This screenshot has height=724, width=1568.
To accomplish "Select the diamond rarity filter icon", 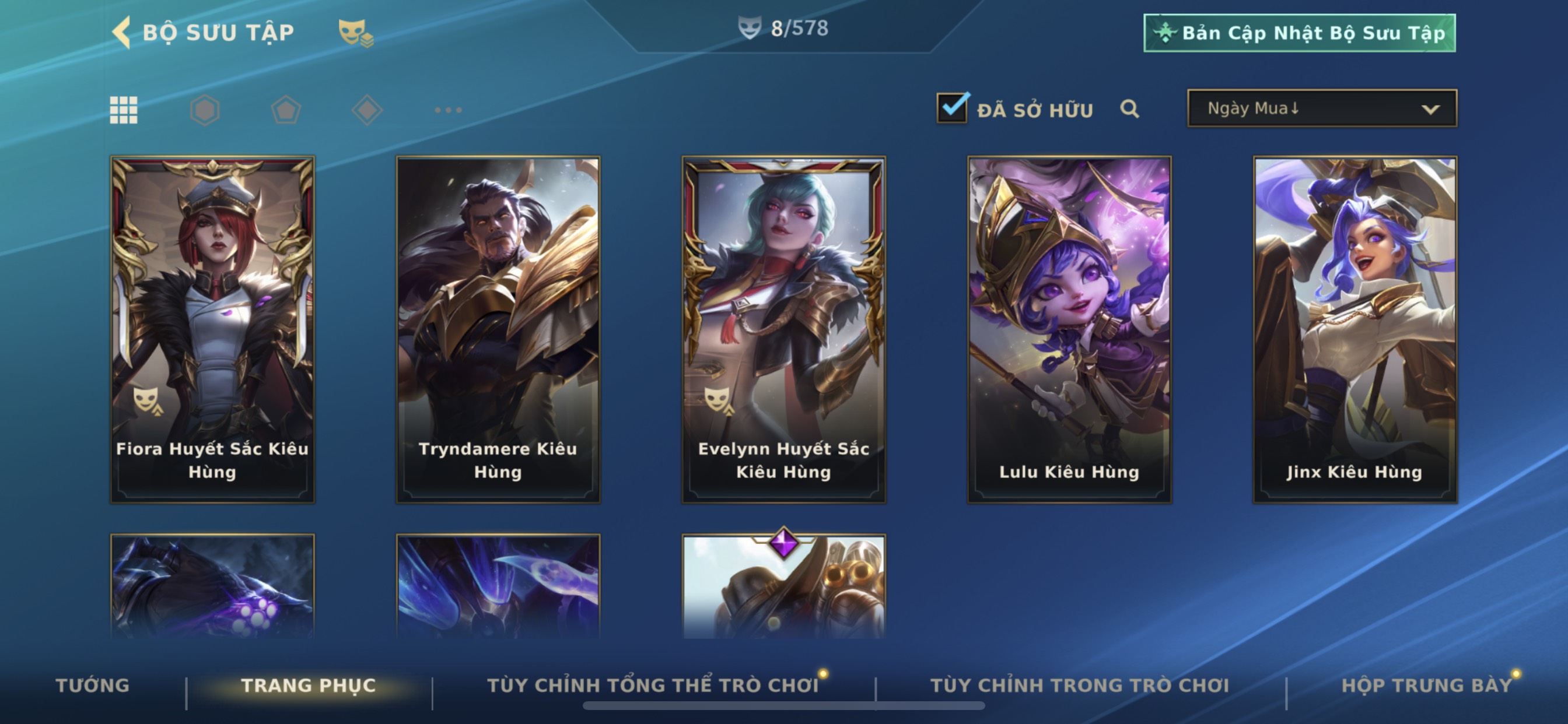I will pos(367,110).
